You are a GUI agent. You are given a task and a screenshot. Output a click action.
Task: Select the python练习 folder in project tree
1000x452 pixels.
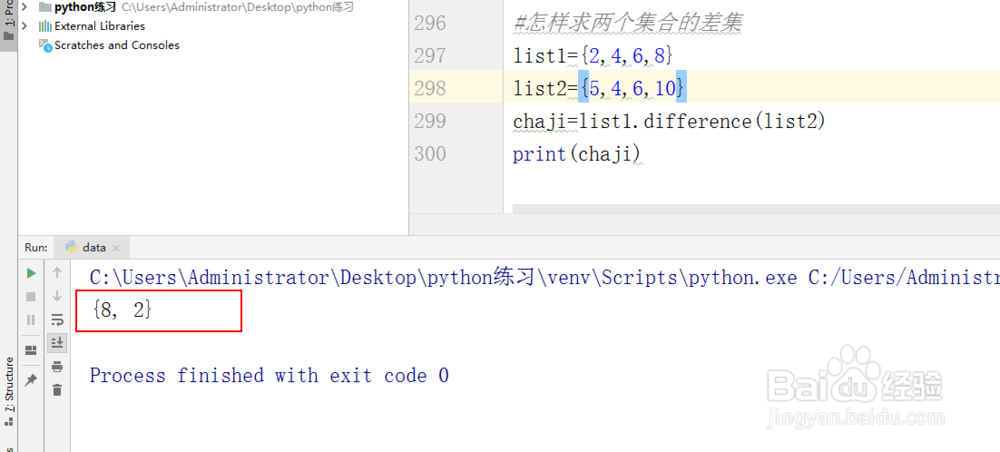pos(85,7)
